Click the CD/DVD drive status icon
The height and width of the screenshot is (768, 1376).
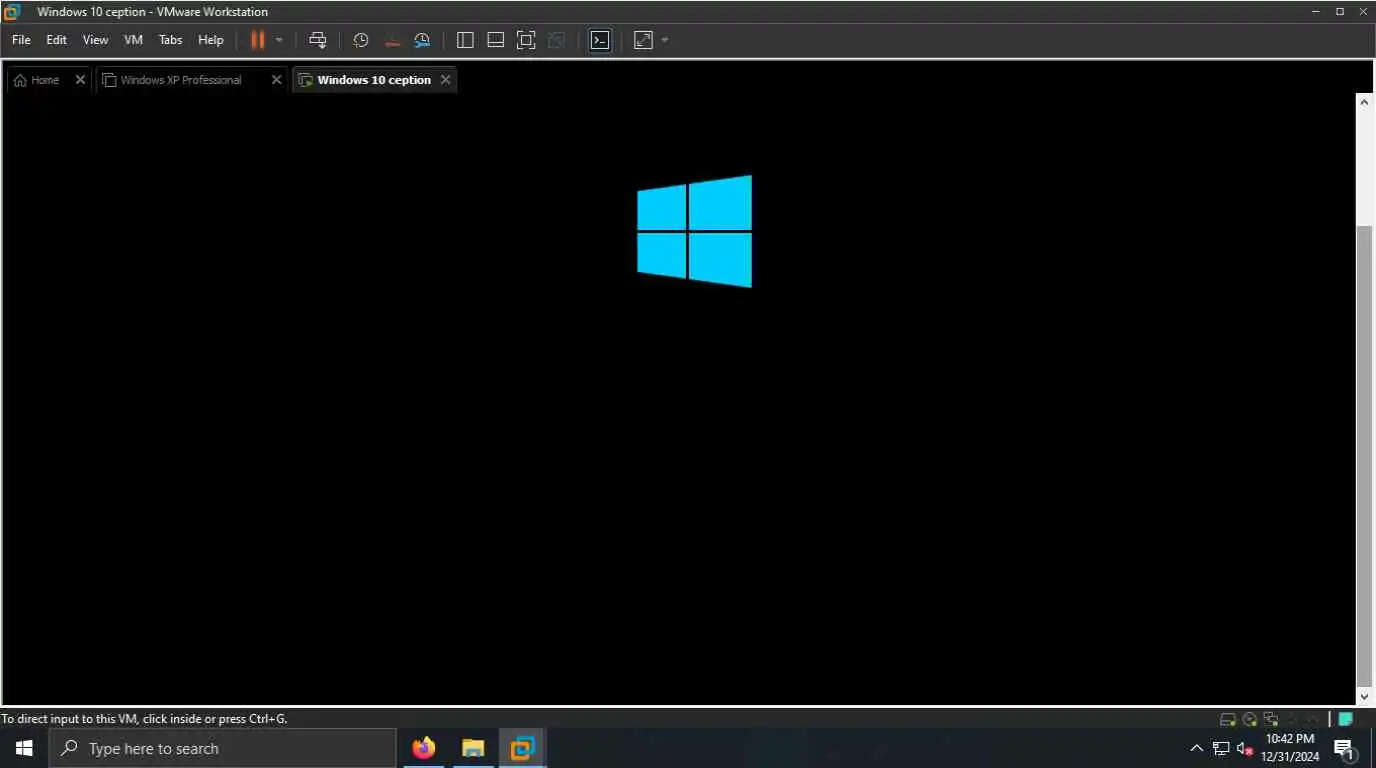[1250, 719]
